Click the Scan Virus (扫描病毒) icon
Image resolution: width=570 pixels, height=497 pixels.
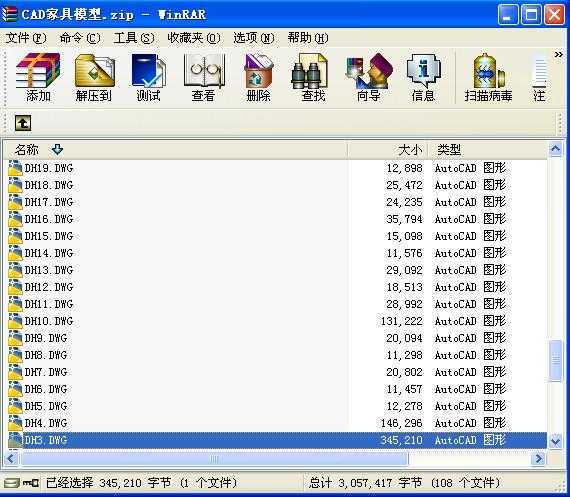click(488, 77)
